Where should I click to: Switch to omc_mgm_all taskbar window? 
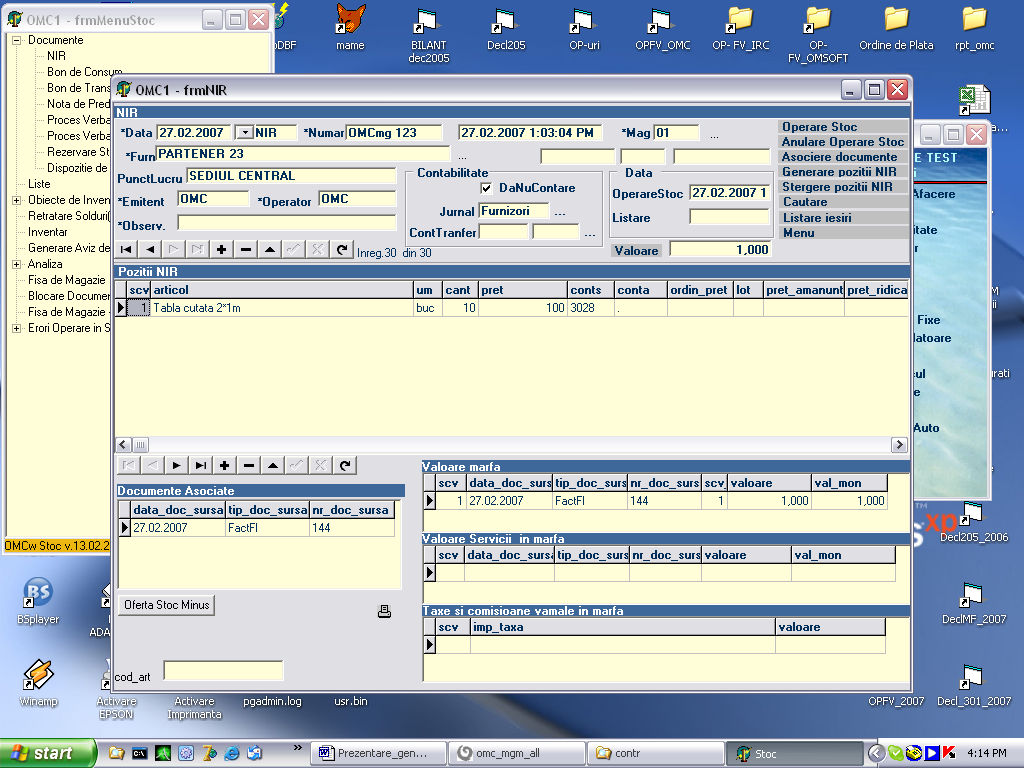(517, 753)
